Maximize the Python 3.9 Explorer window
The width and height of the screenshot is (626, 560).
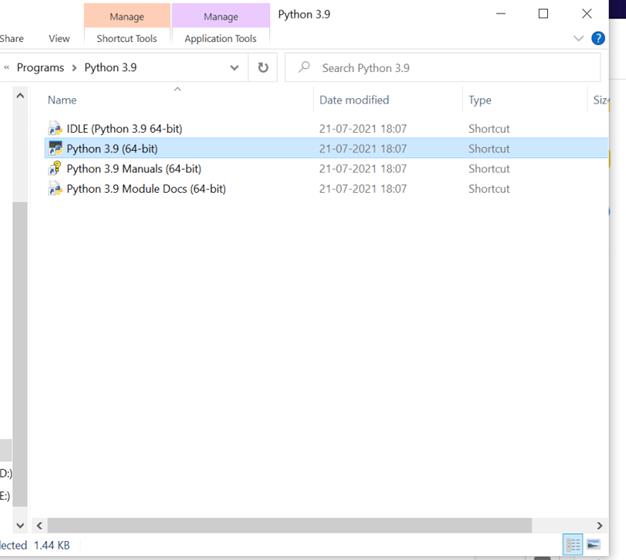543,14
